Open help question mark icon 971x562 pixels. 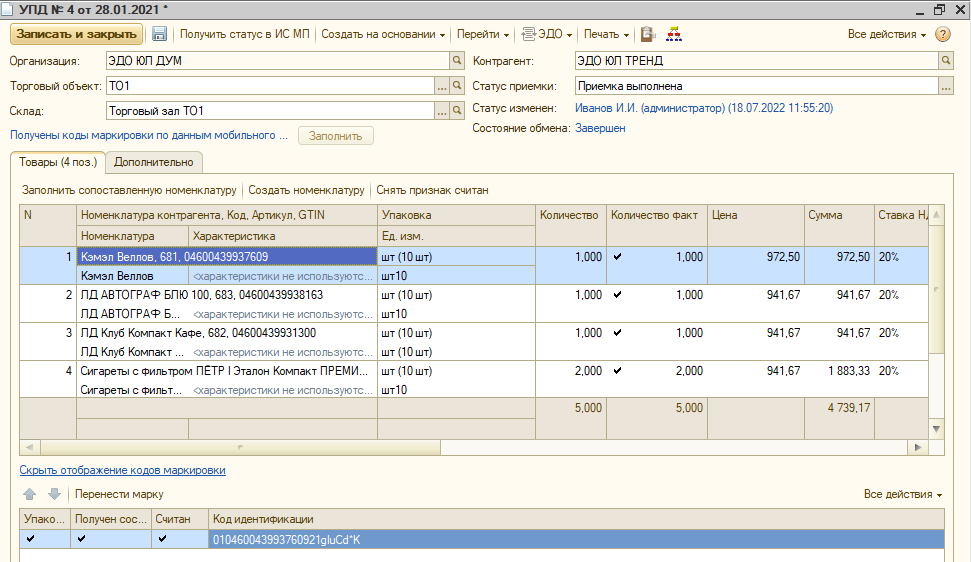coord(943,34)
